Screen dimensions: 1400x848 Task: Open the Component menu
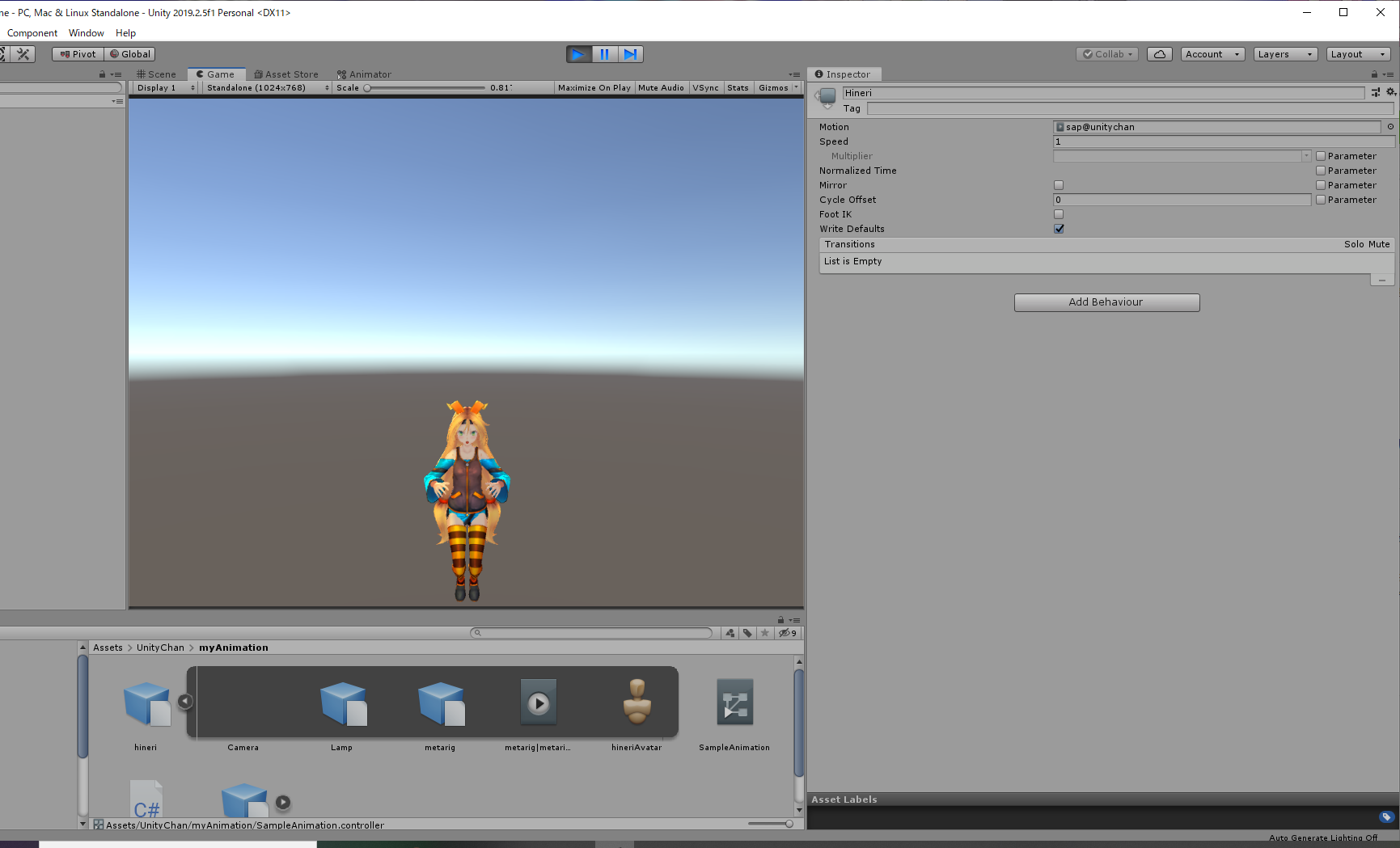point(32,33)
